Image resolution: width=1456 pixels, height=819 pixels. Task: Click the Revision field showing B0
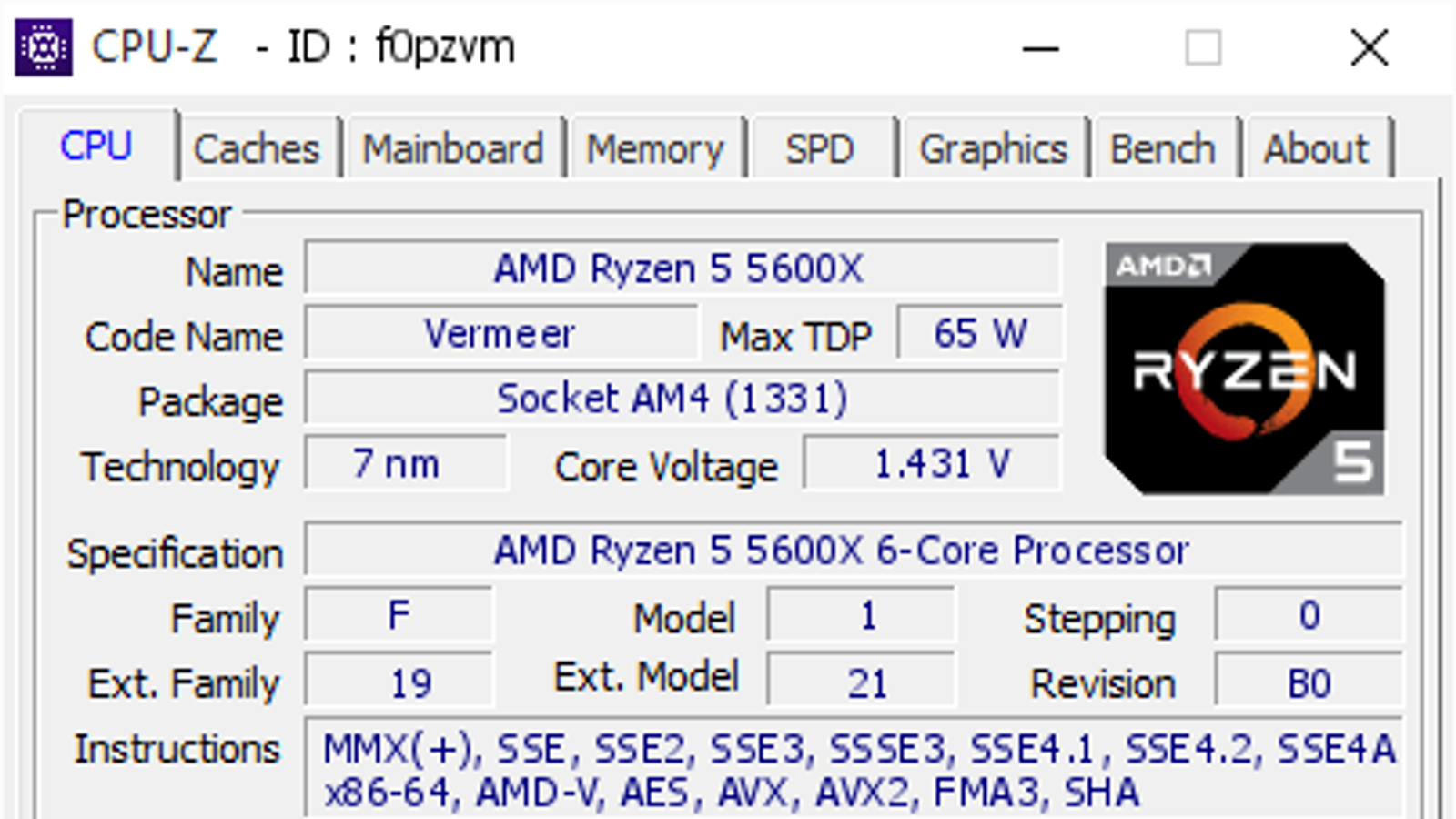(1308, 682)
